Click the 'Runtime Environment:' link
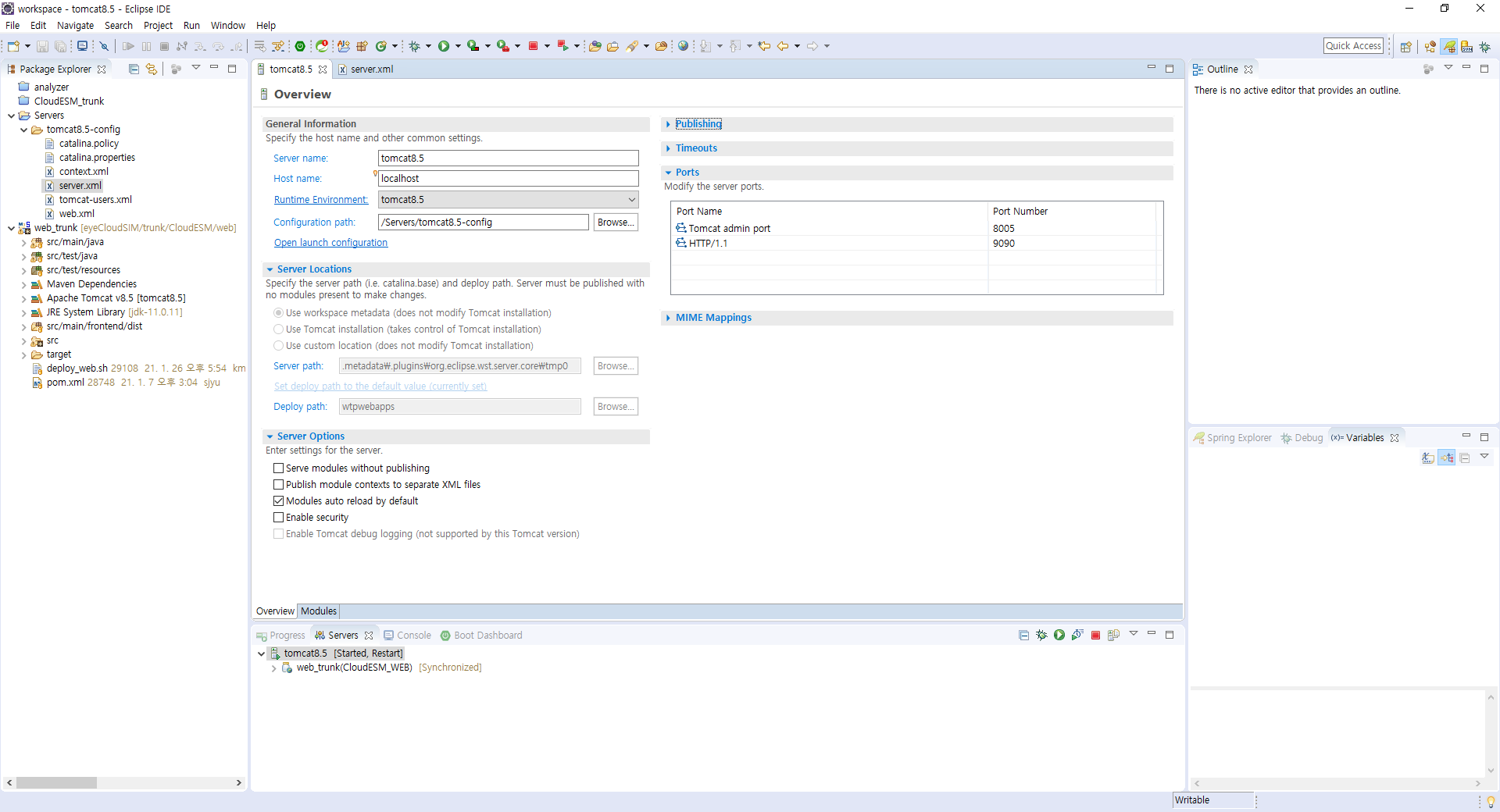Viewport: 1500px width, 812px height. (320, 200)
